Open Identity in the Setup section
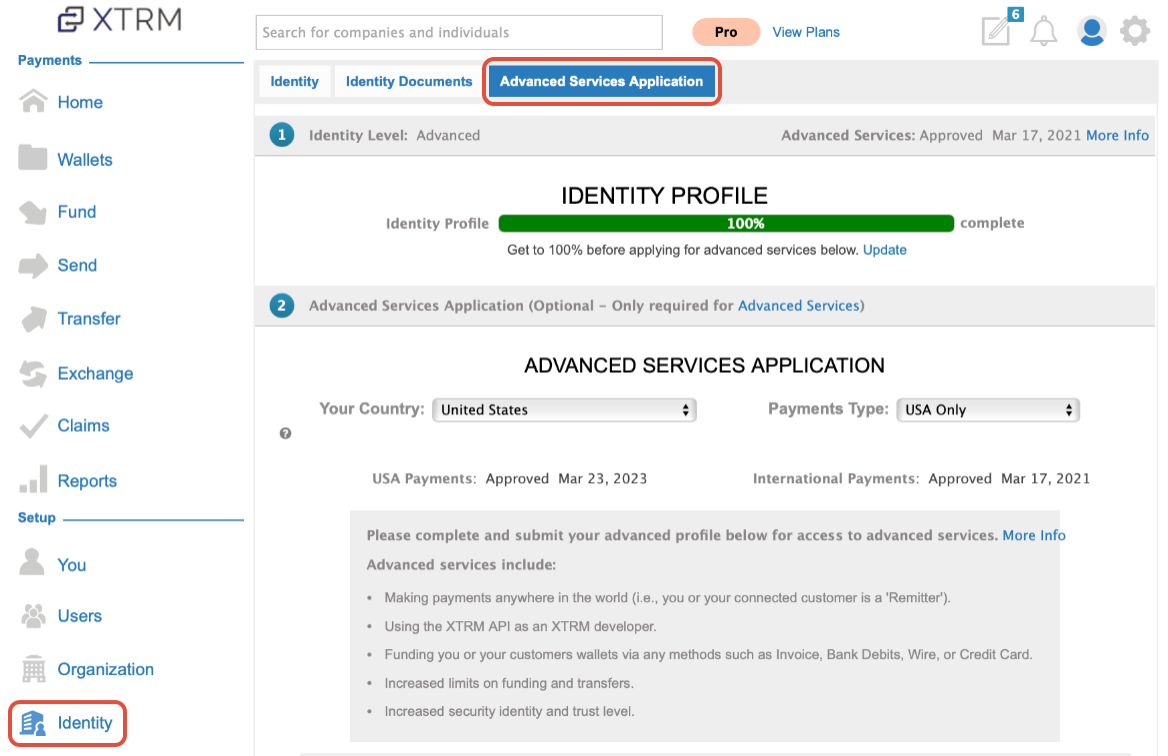Screen dimensions: 1168x756 (x=85, y=722)
